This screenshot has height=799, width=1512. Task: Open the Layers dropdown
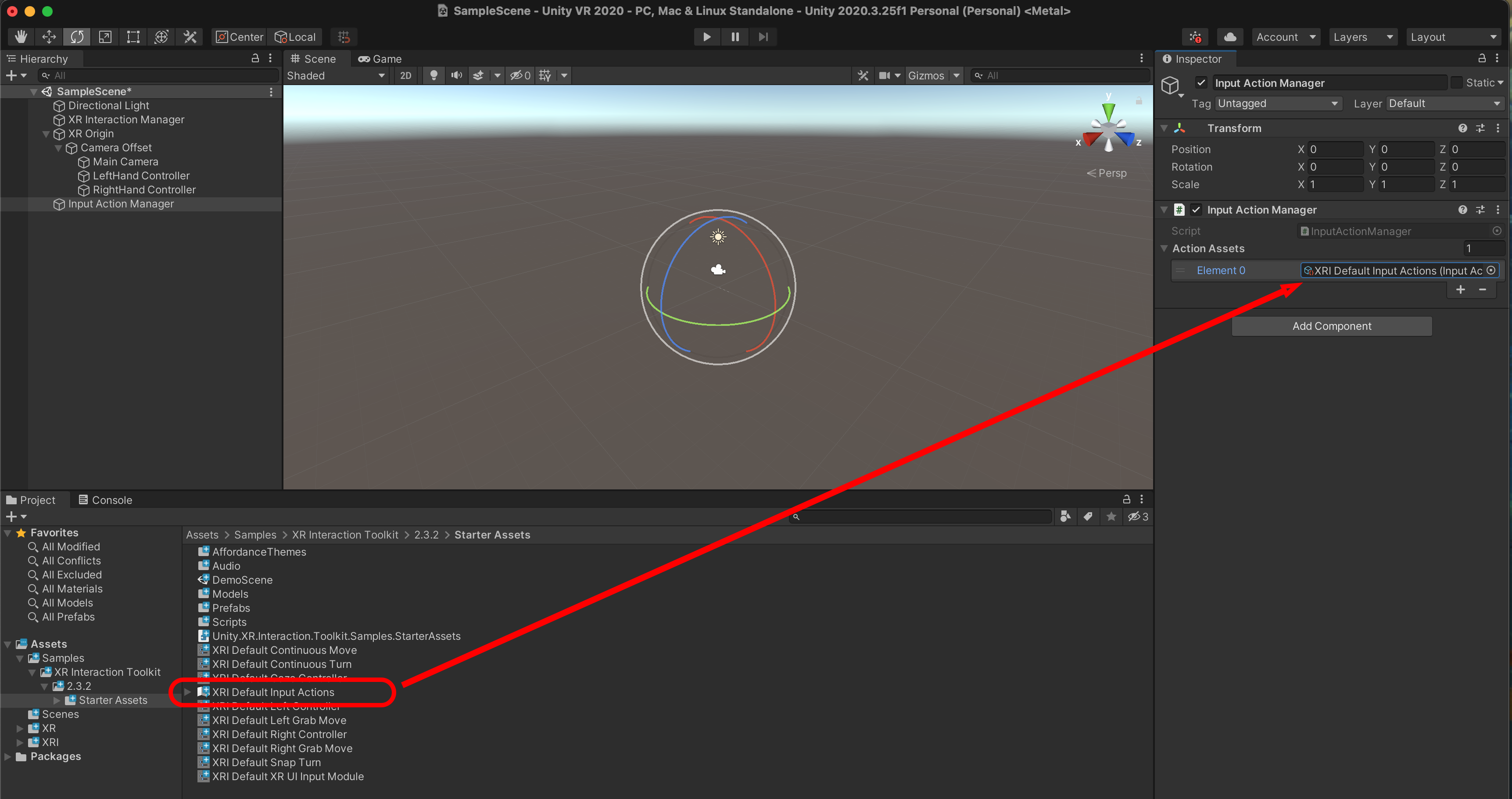pyautogui.click(x=1362, y=37)
